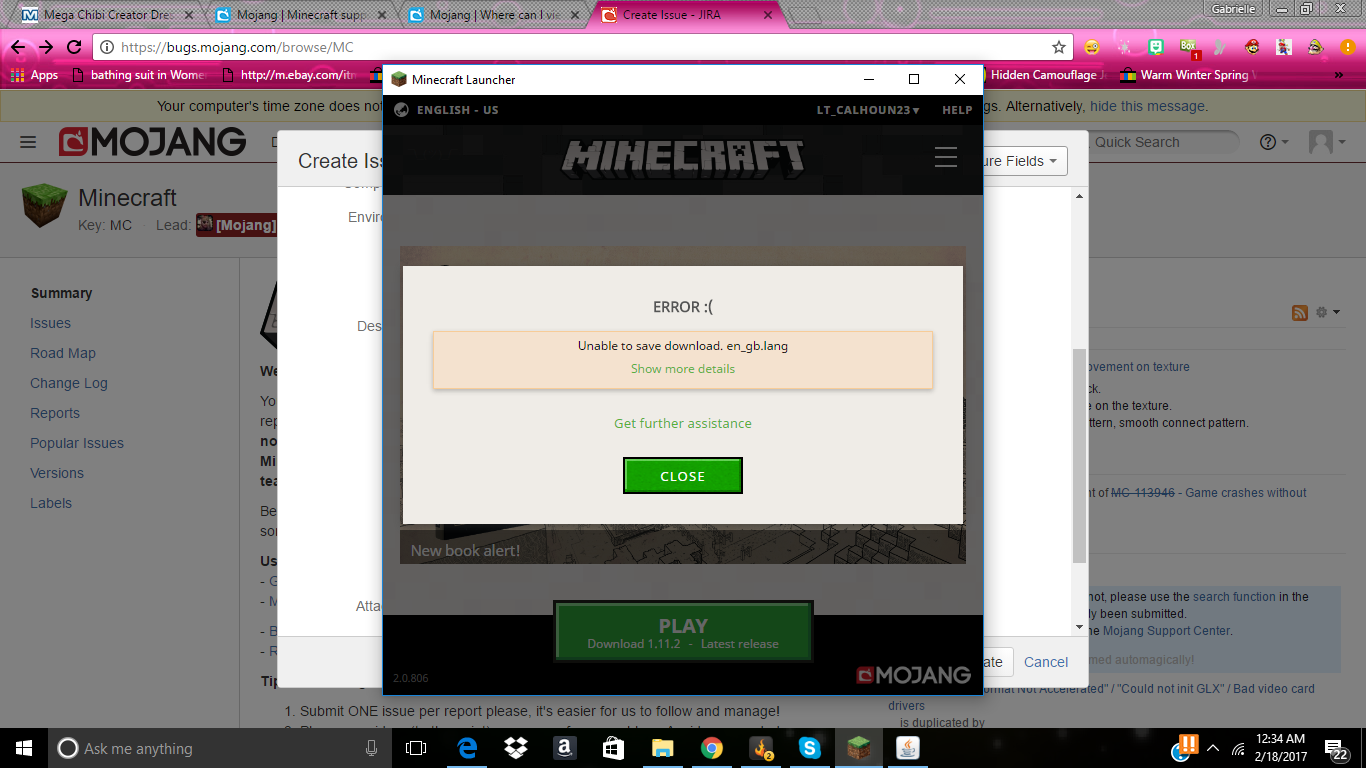This screenshot has width=1366, height=768.
Task: Close the Create Issue - JIRA tab
Action: [770, 15]
